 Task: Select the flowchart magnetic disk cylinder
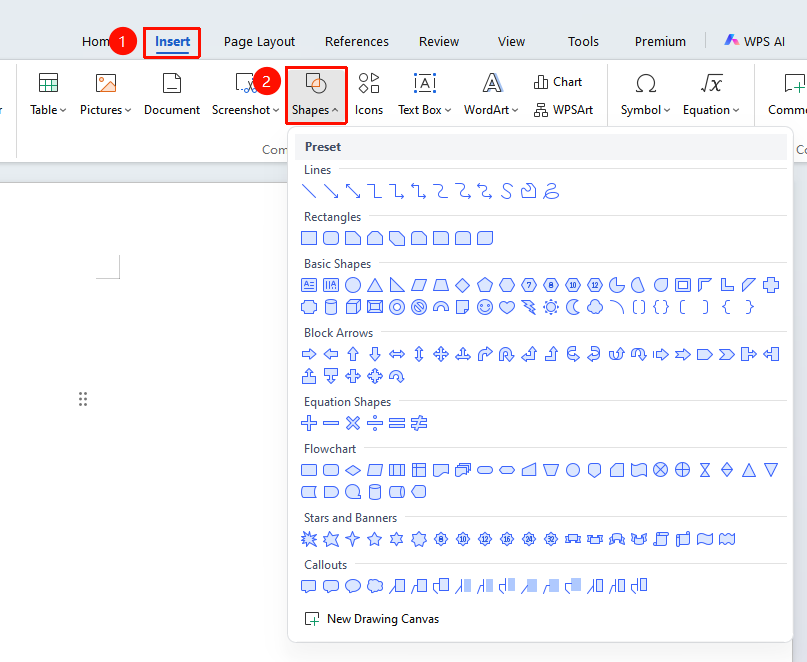[375, 492]
